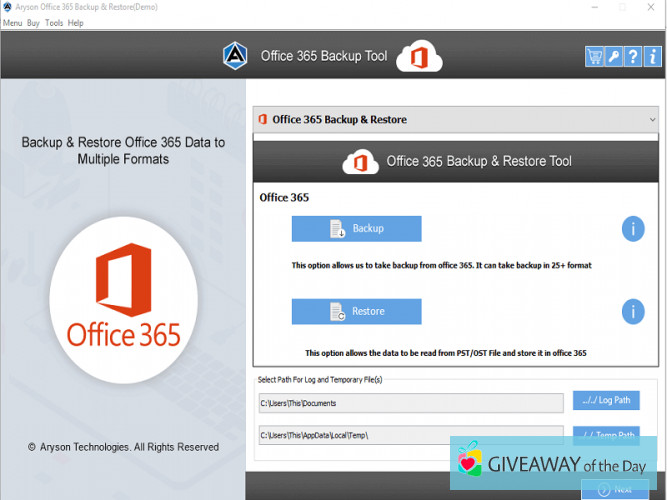Open the Buy menu
The image size is (667, 500).
[33, 22]
